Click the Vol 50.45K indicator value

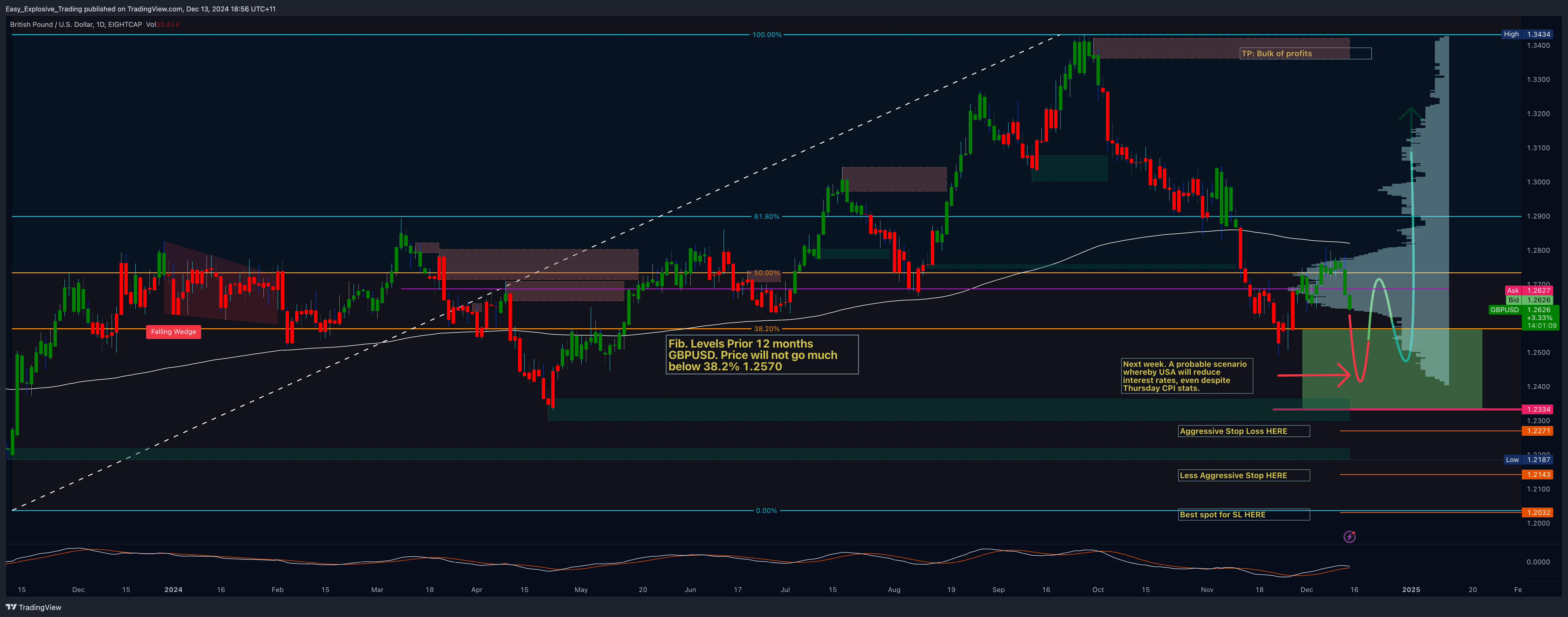[x=163, y=24]
